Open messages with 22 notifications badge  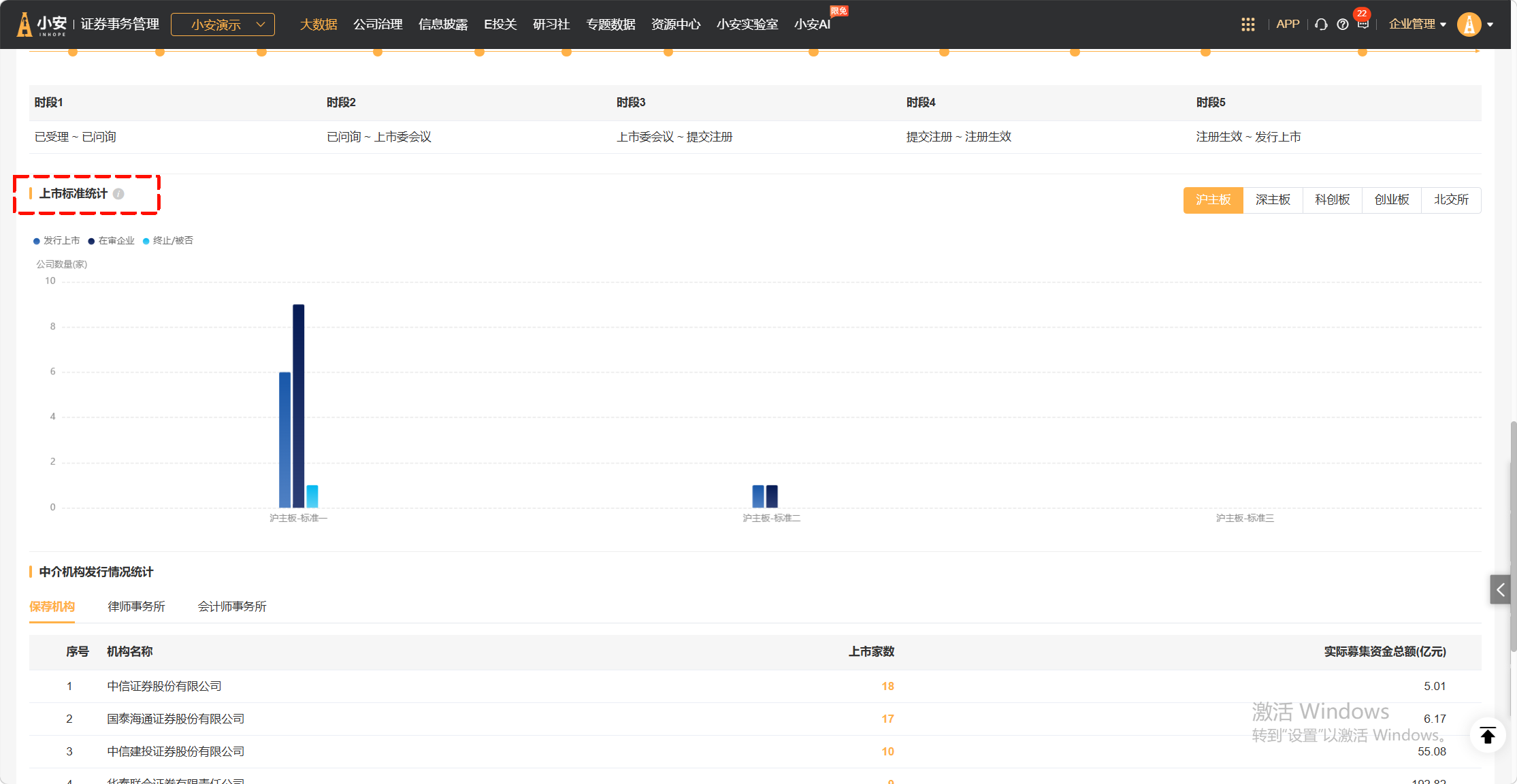1363,24
